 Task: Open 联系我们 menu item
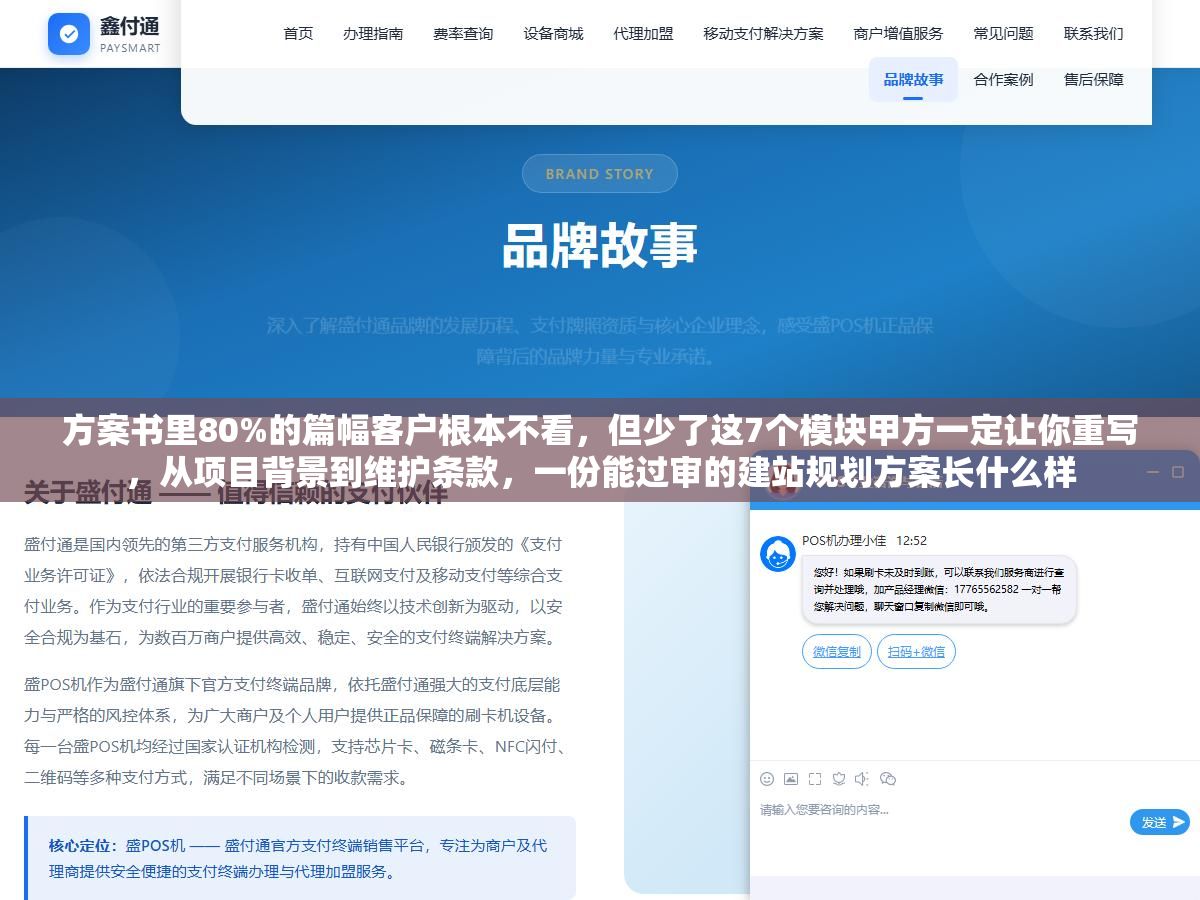pyautogui.click(x=1093, y=34)
